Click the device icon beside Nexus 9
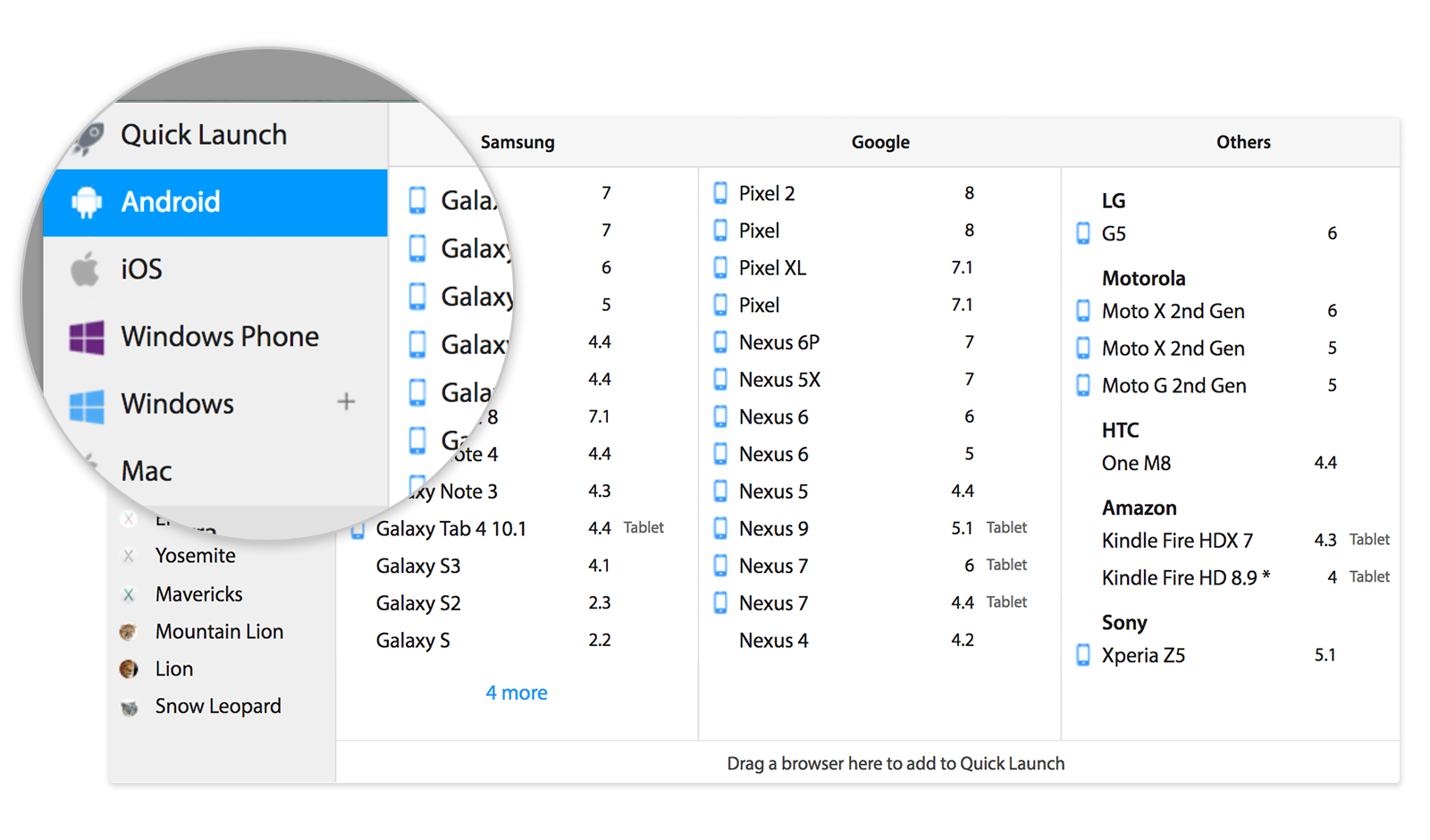1430x840 pixels. pos(720,528)
